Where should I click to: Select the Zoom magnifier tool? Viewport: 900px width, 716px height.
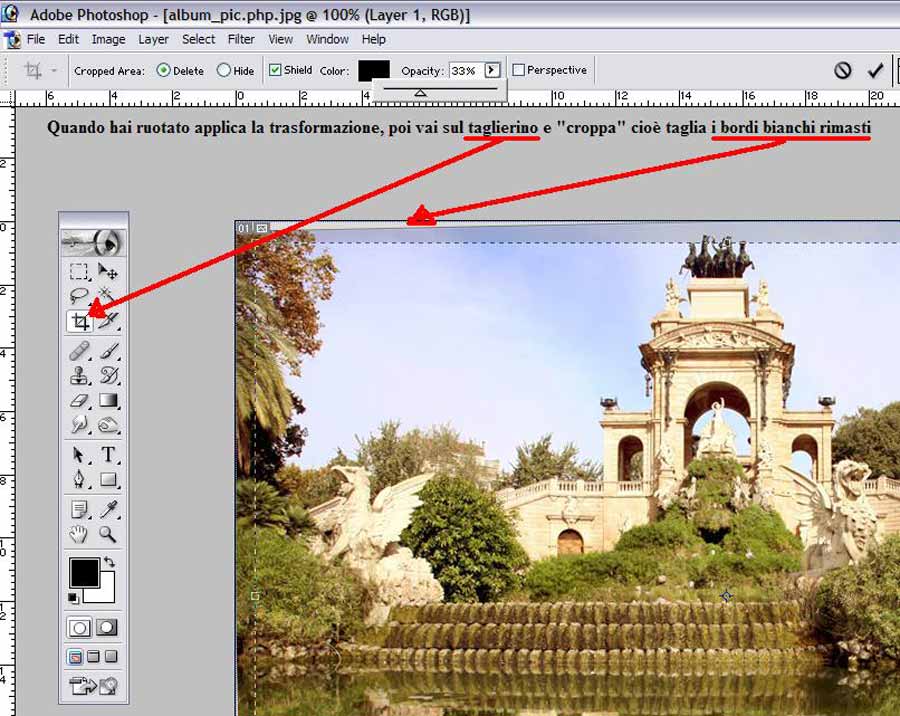click(x=108, y=535)
